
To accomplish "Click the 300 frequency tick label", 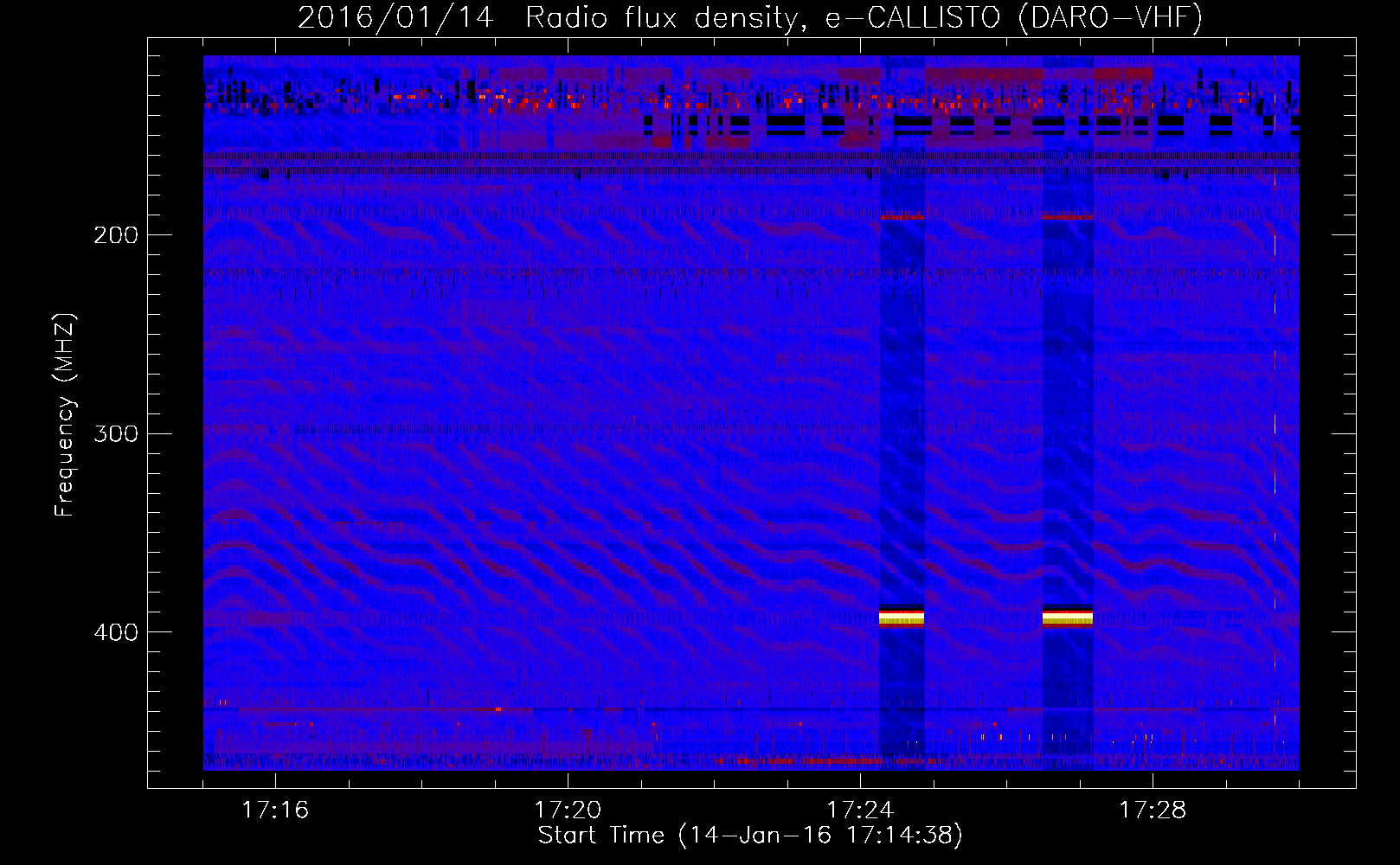I will tap(116, 433).
